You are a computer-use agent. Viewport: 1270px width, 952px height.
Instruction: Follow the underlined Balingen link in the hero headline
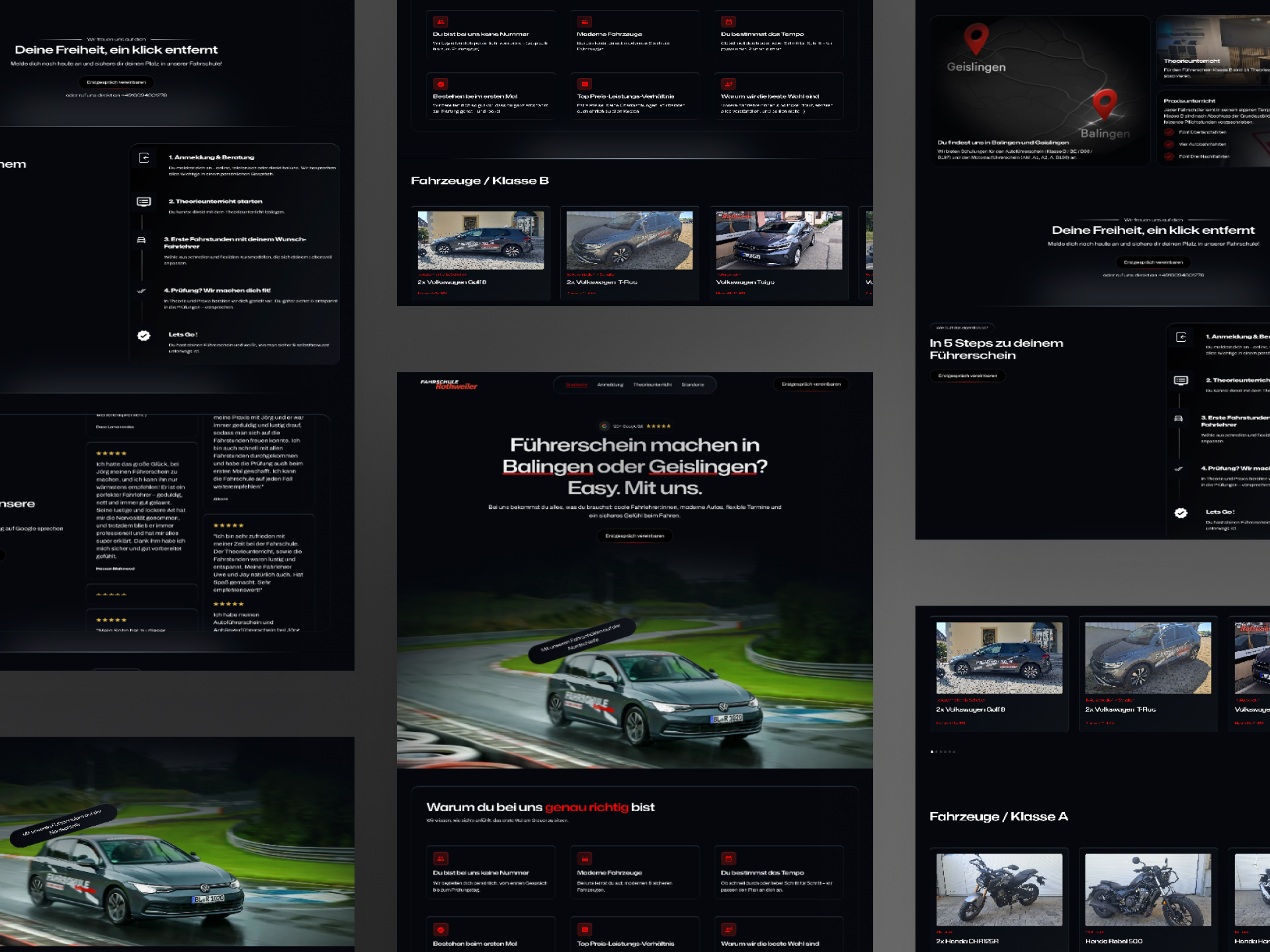(x=548, y=467)
